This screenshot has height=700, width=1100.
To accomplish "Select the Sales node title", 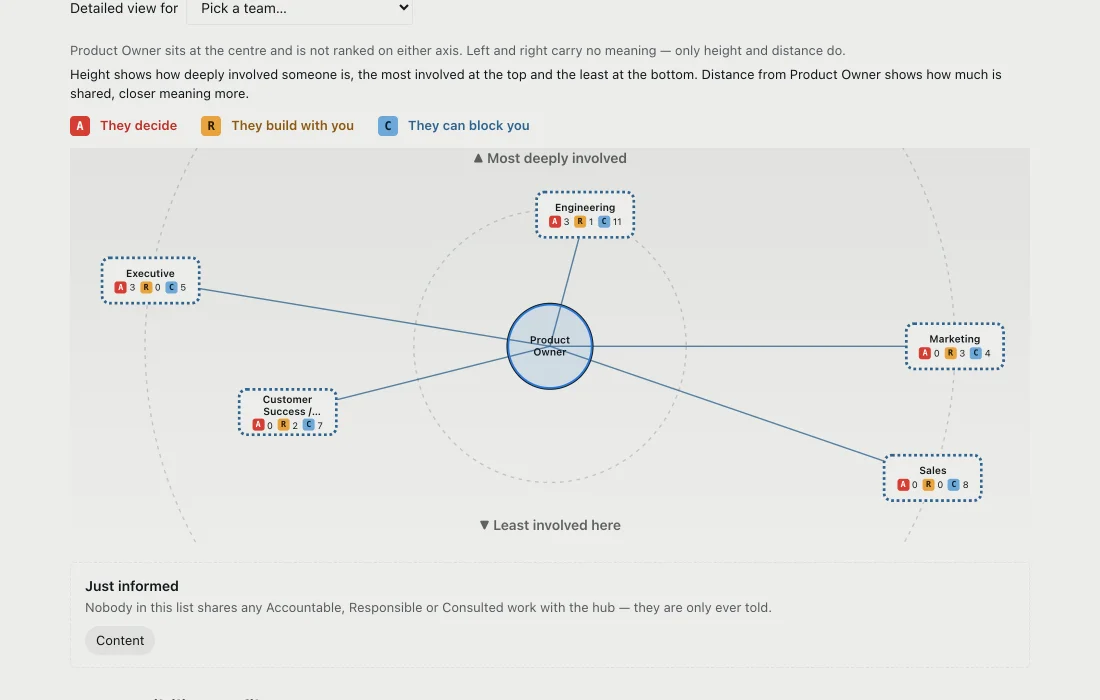I will tap(932, 471).
